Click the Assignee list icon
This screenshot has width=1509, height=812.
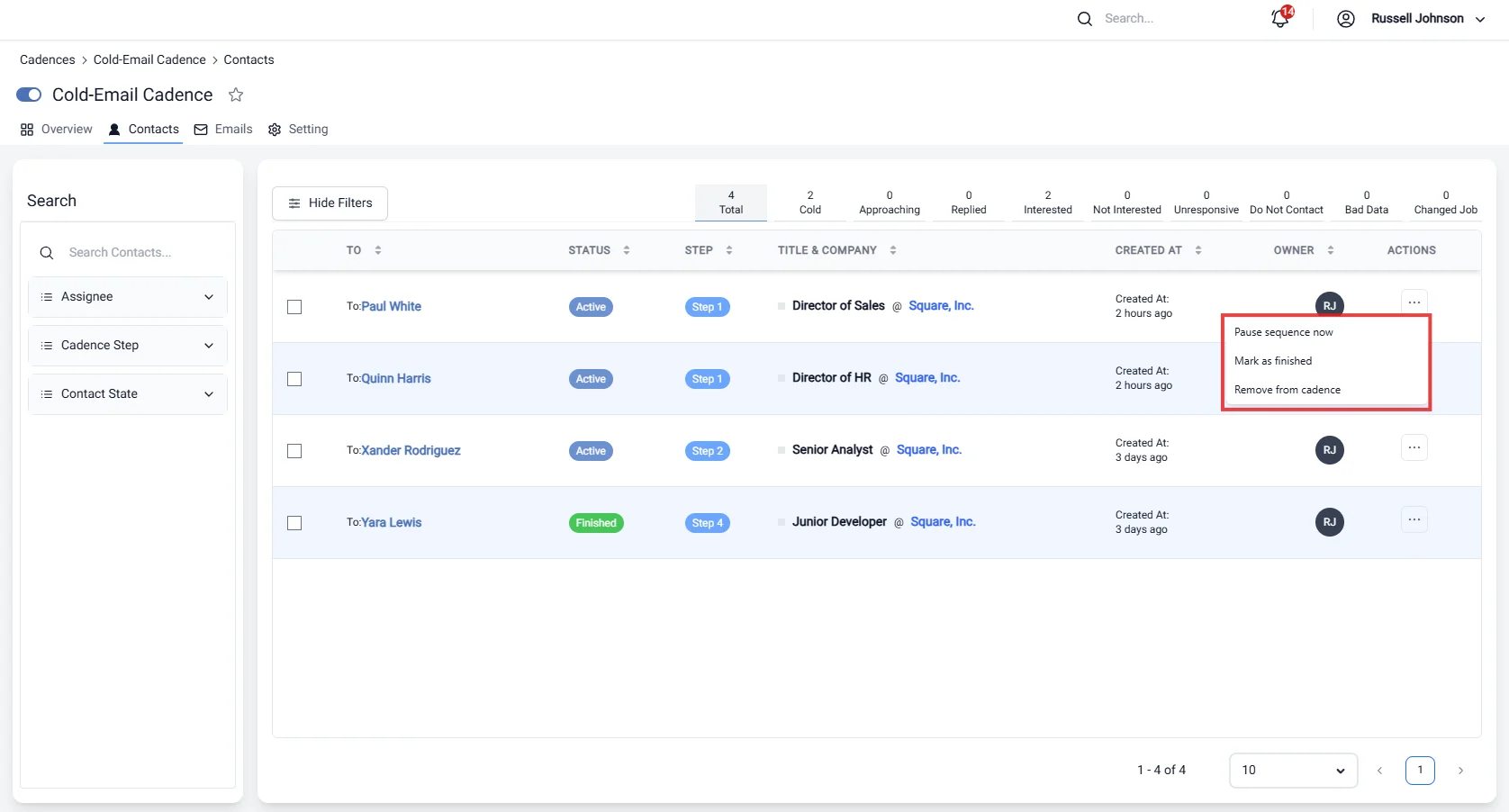(47, 297)
